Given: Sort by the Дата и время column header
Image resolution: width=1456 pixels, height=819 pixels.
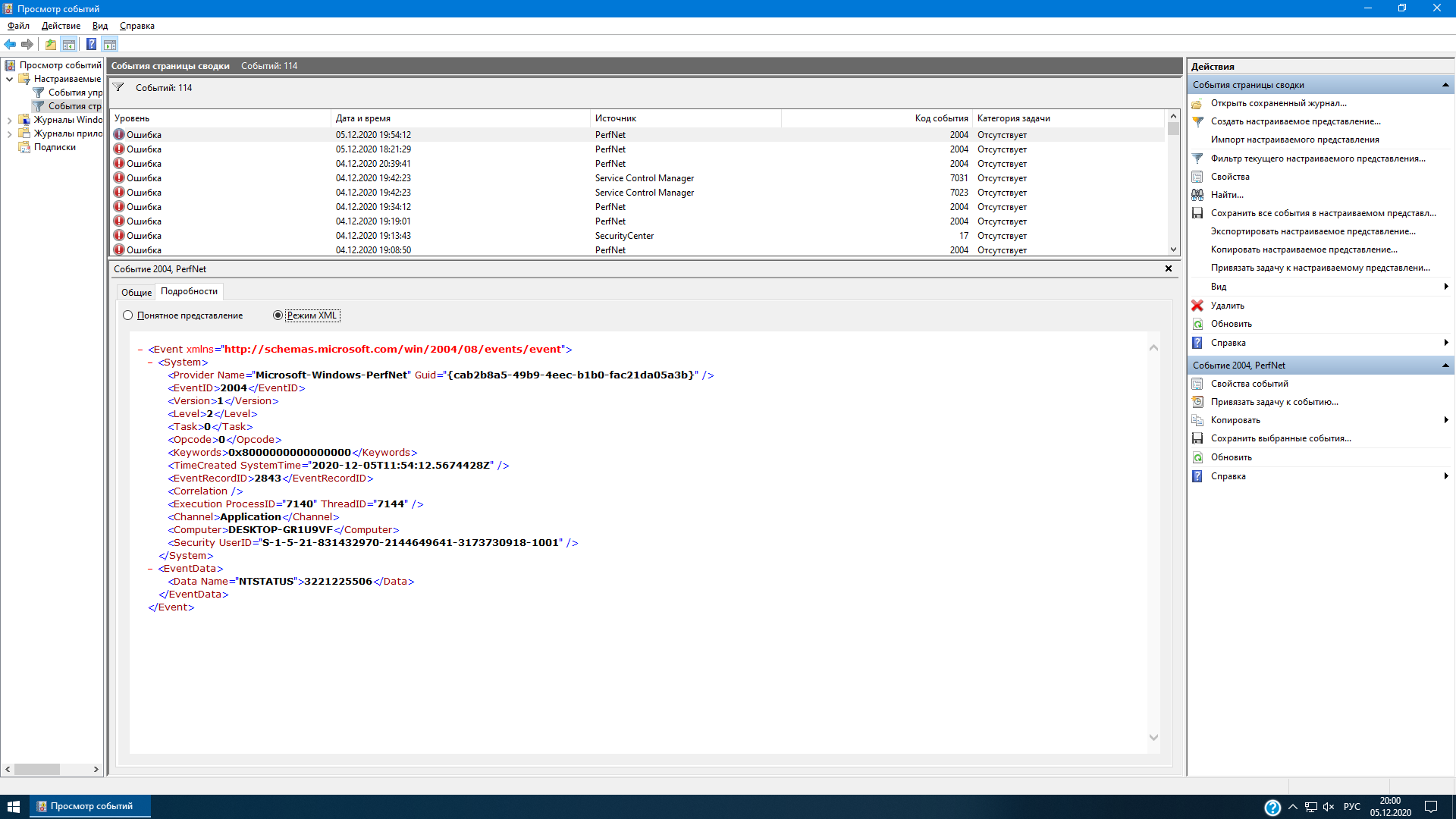Looking at the screenshot, I should 460,118.
